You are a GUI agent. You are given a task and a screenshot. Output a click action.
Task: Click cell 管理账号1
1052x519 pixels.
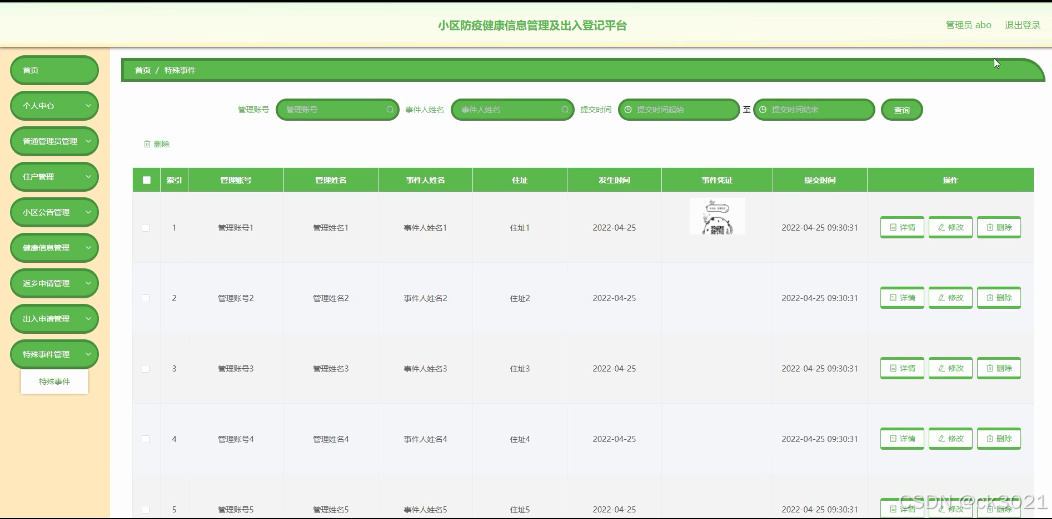pyautogui.click(x=236, y=227)
